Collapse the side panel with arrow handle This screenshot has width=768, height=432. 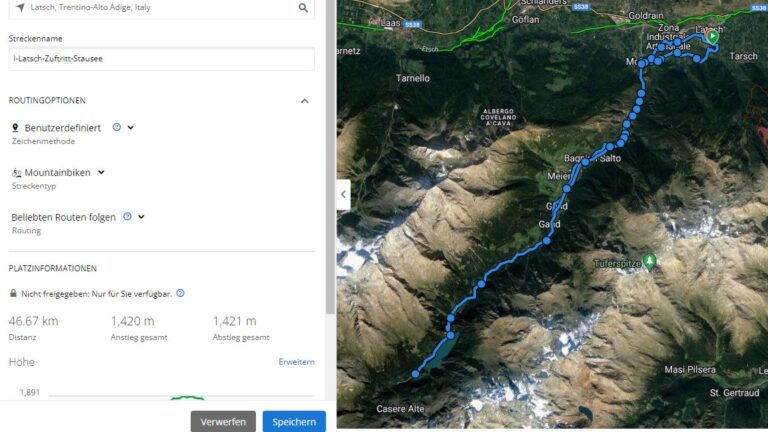(343, 194)
